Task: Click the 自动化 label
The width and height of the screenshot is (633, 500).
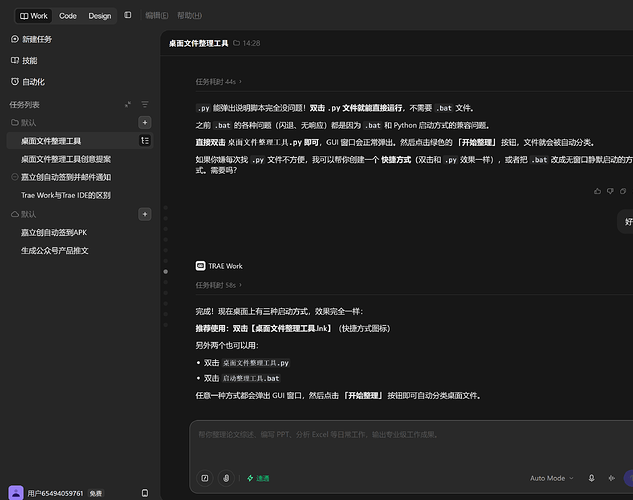Action: pyautogui.click(x=34, y=82)
